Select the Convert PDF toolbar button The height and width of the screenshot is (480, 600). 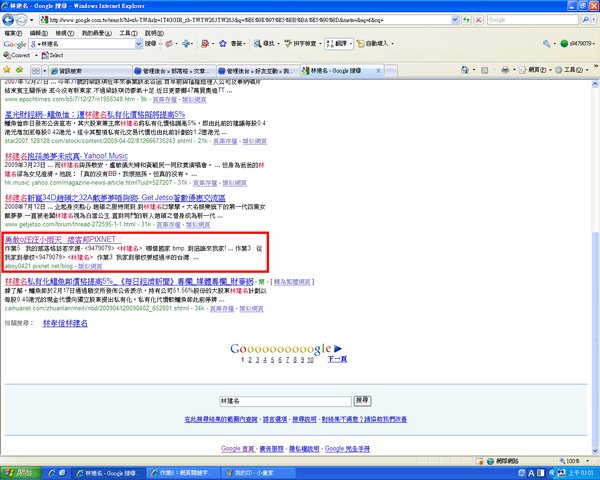(x=16, y=56)
